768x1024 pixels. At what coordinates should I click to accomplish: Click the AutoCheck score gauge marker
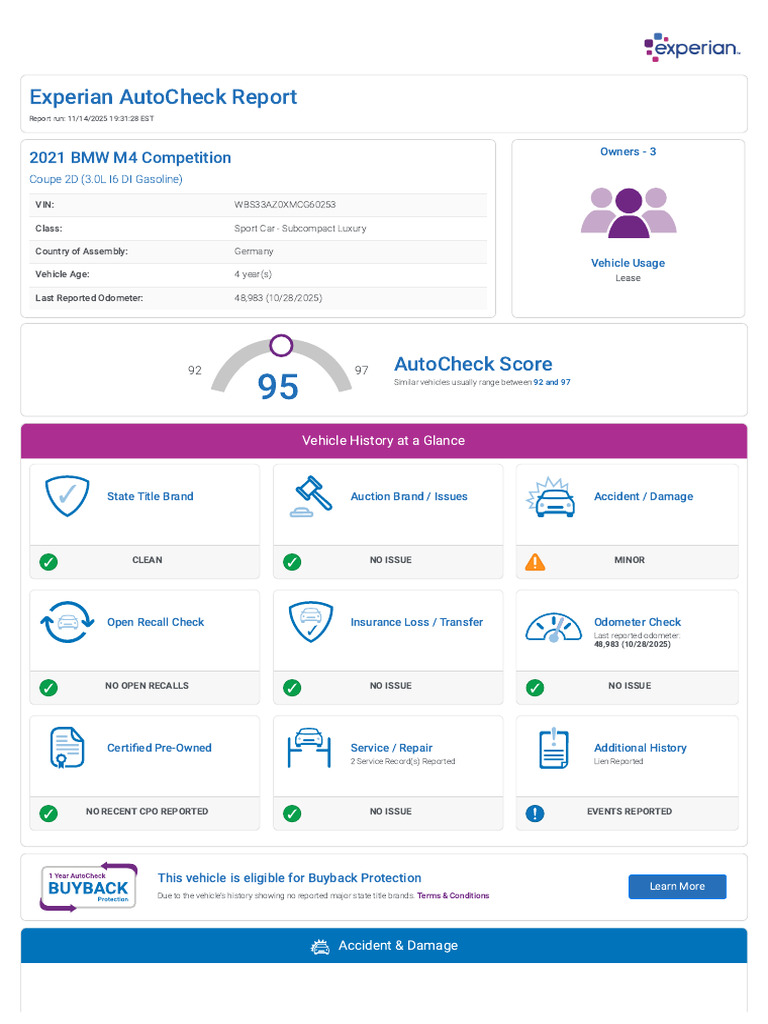point(281,345)
